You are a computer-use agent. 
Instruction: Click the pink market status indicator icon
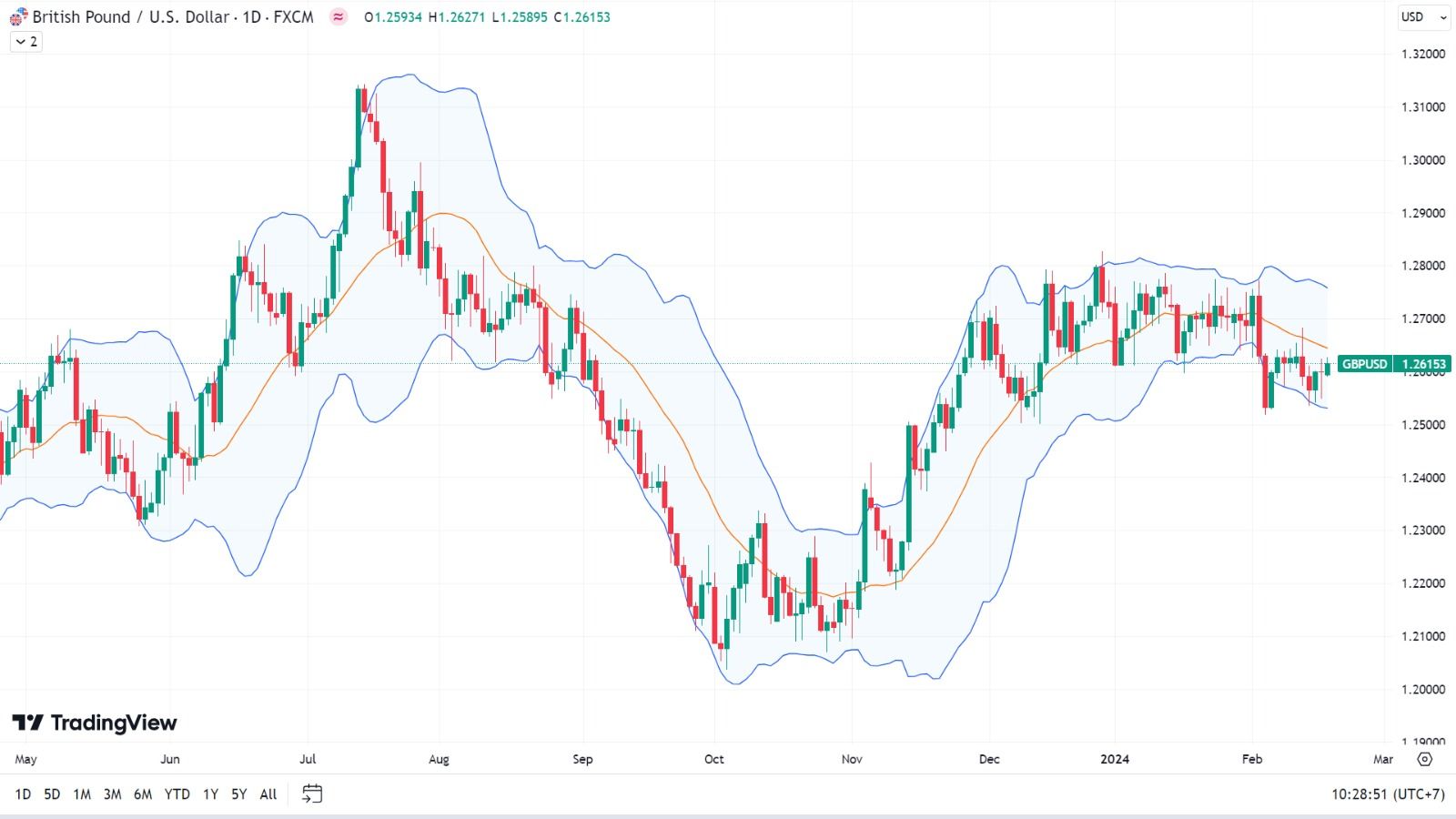click(339, 16)
